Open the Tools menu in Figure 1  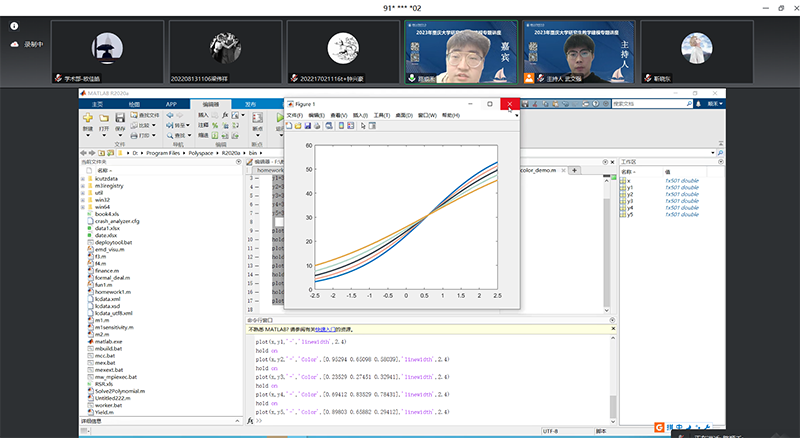click(x=382, y=115)
